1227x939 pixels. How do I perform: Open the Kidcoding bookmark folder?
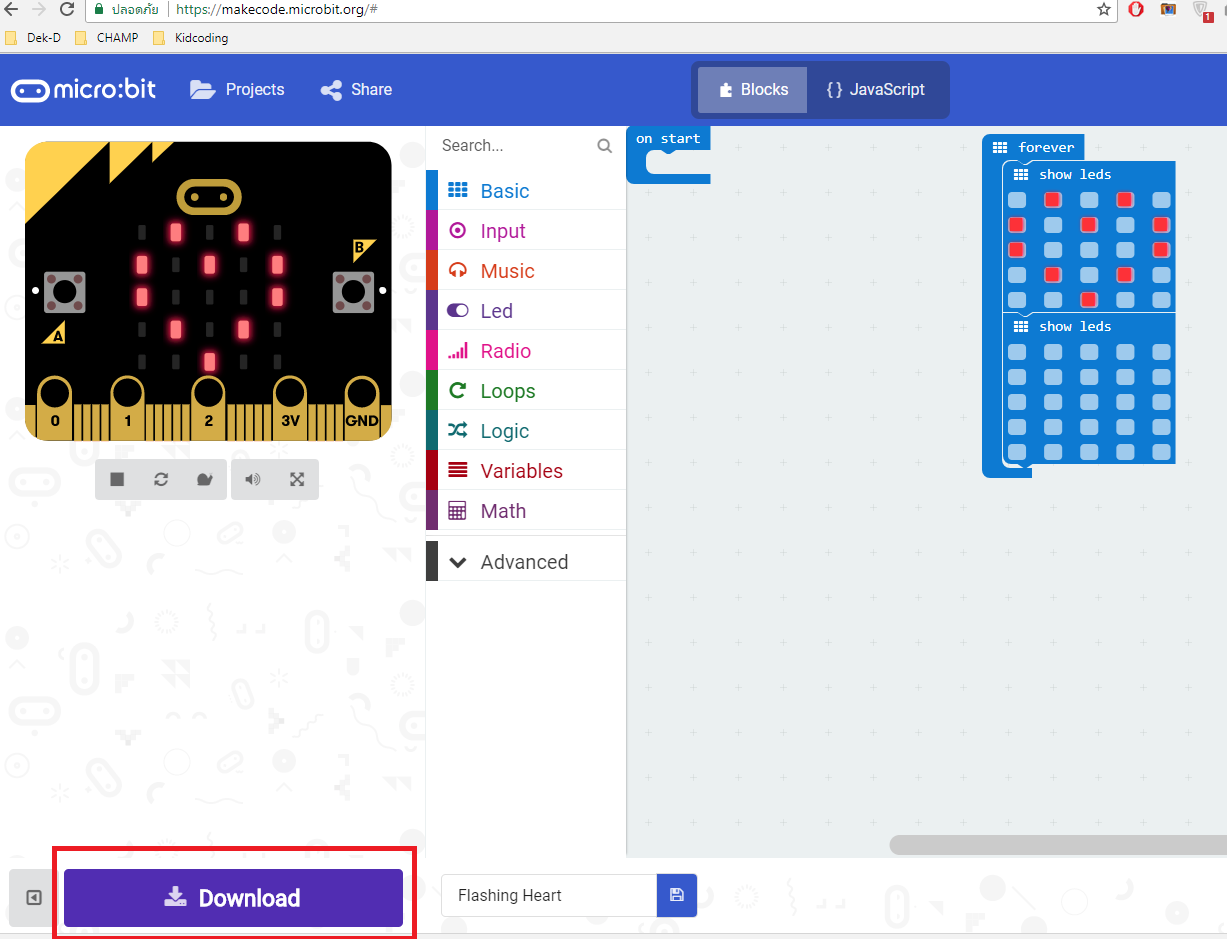(190, 37)
